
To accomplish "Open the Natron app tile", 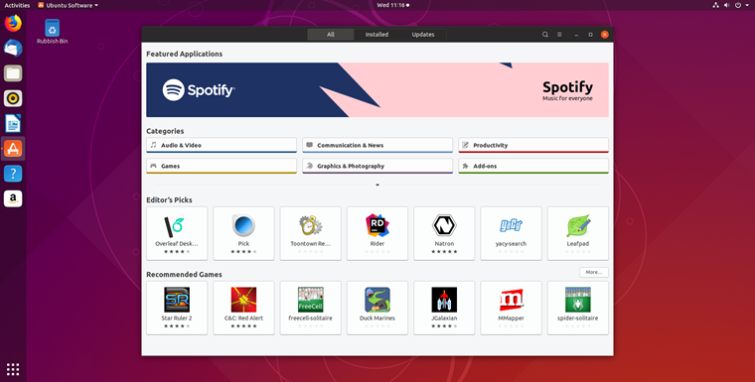I will [444, 234].
